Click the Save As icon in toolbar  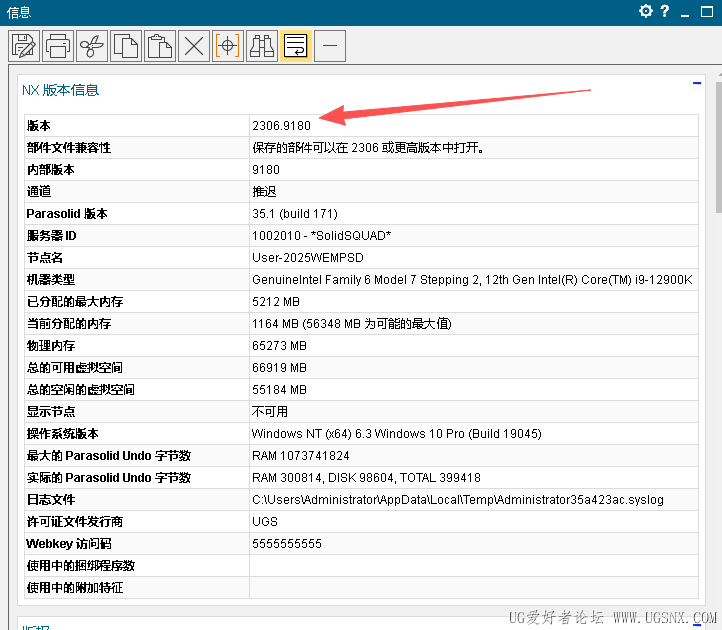point(24,46)
